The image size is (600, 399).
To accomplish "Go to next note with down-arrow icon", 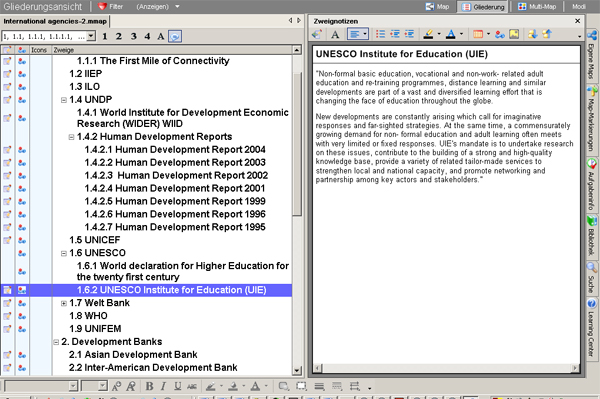I will click(x=532, y=34).
